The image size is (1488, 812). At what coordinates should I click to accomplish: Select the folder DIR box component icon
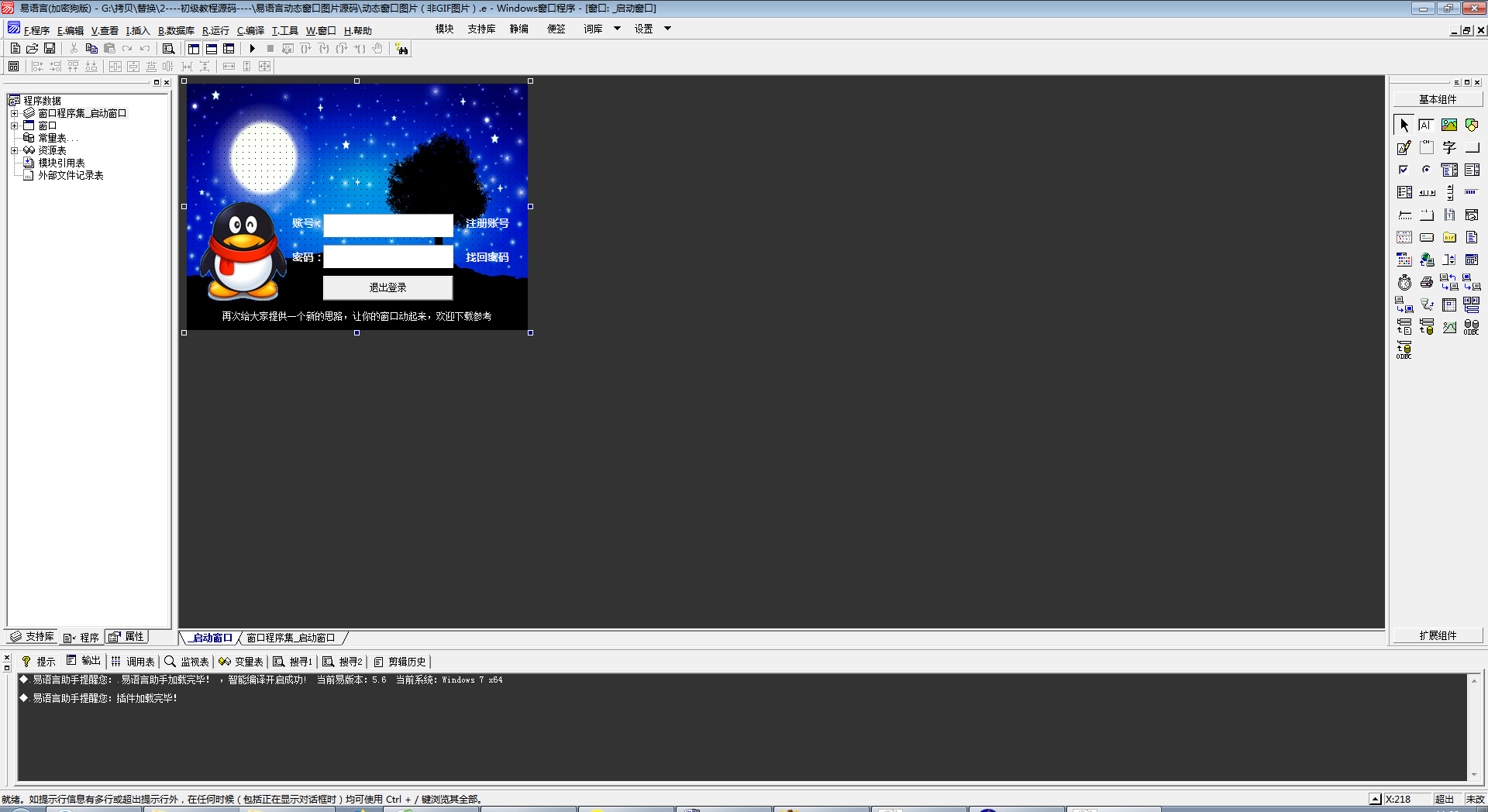(x=1449, y=237)
